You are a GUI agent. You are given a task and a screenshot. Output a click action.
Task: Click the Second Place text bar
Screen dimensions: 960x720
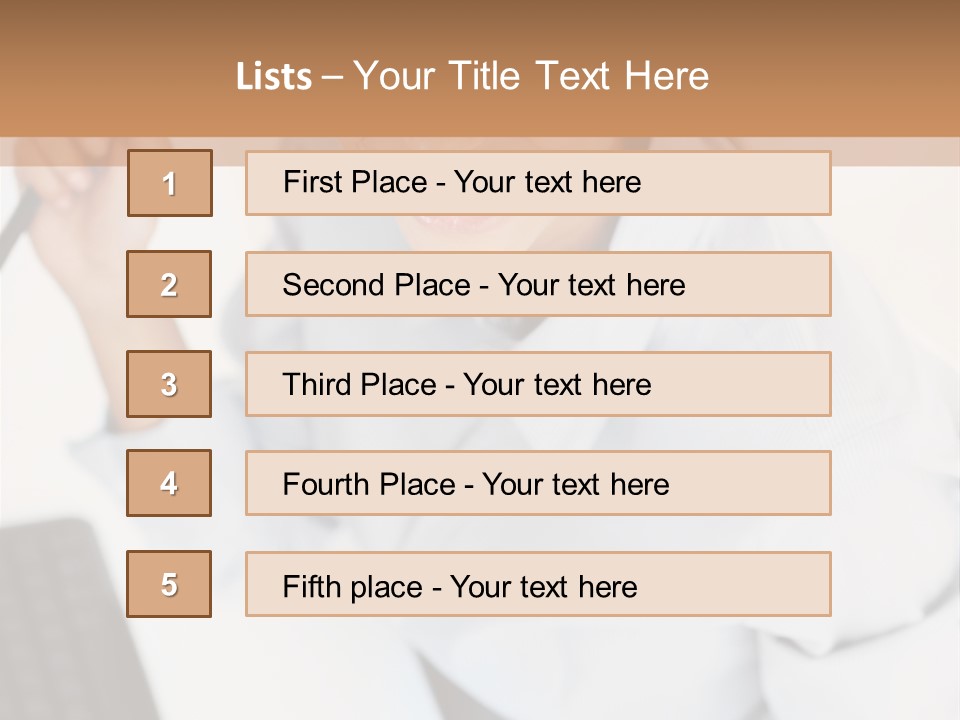click(538, 284)
